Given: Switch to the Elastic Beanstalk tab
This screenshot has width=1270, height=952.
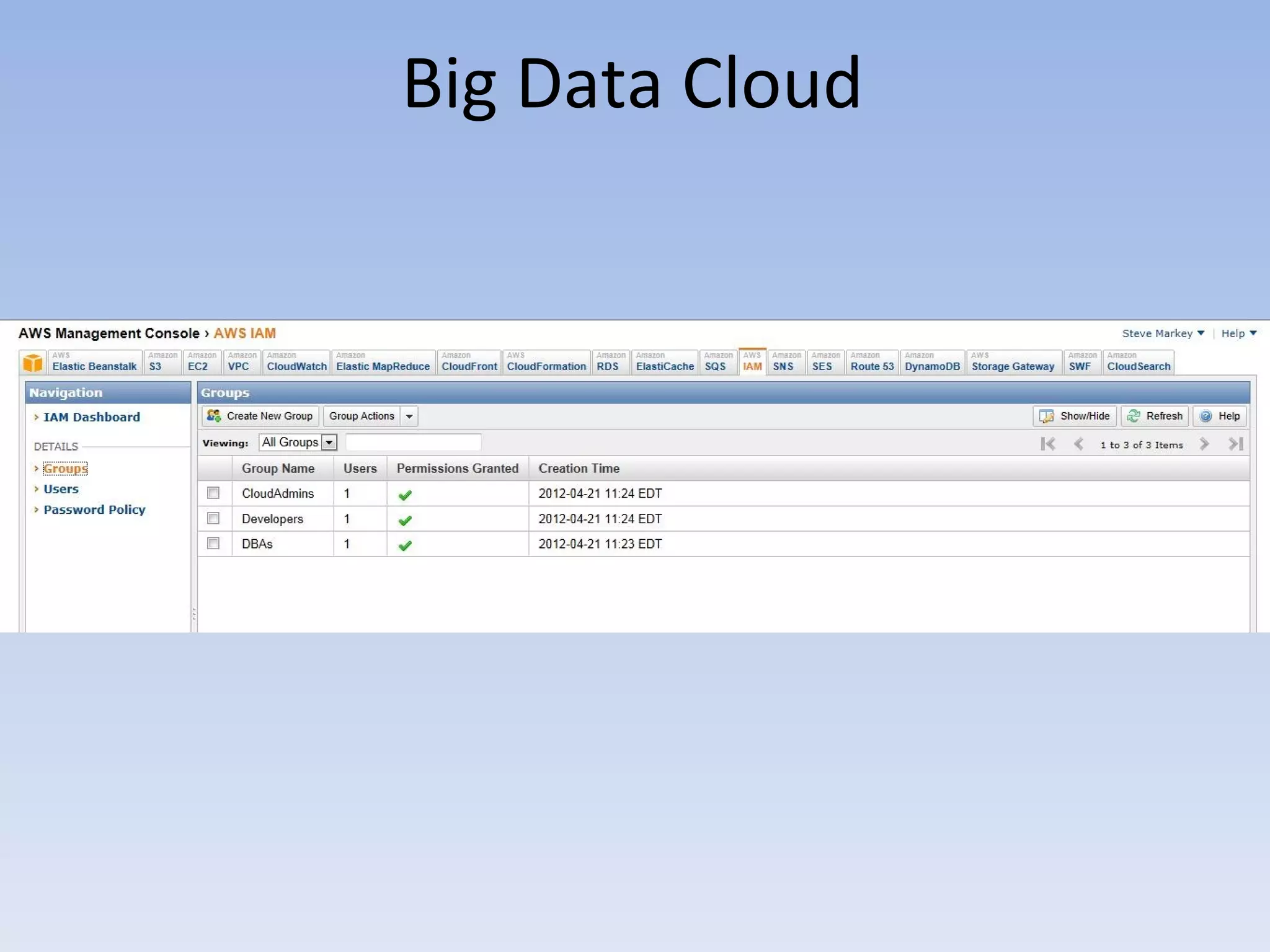Looking at the screenshot, I should pyautogui.click(x=94, y=362).
